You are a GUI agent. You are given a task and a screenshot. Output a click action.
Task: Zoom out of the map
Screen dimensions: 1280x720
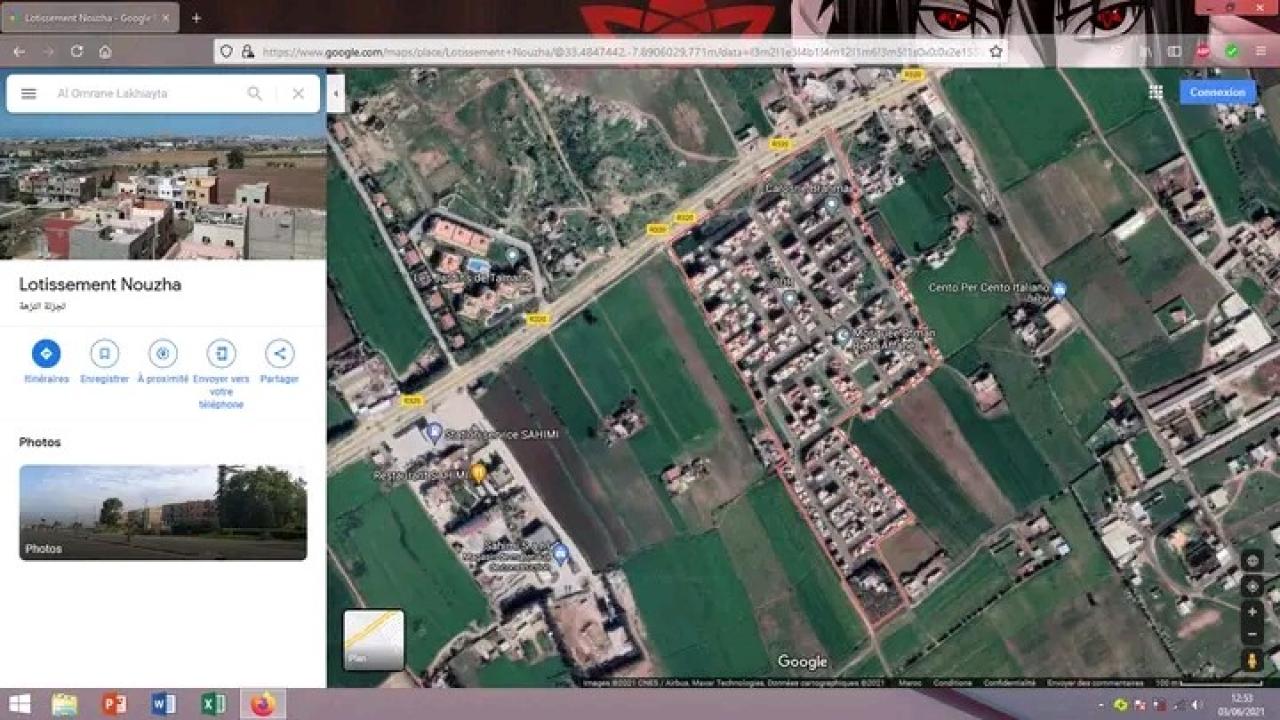click(x=1252, y=634)
